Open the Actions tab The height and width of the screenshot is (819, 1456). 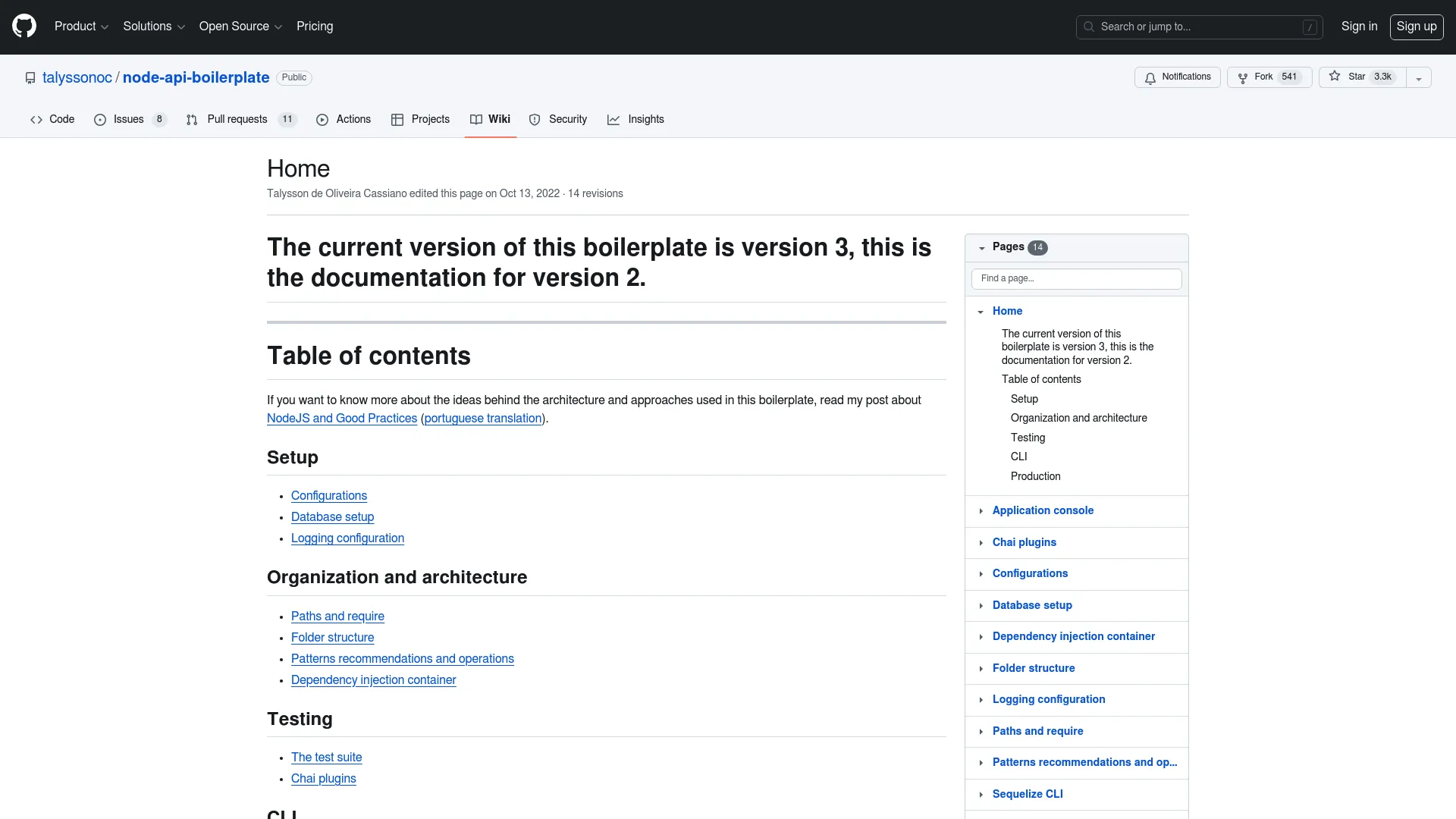344,120
